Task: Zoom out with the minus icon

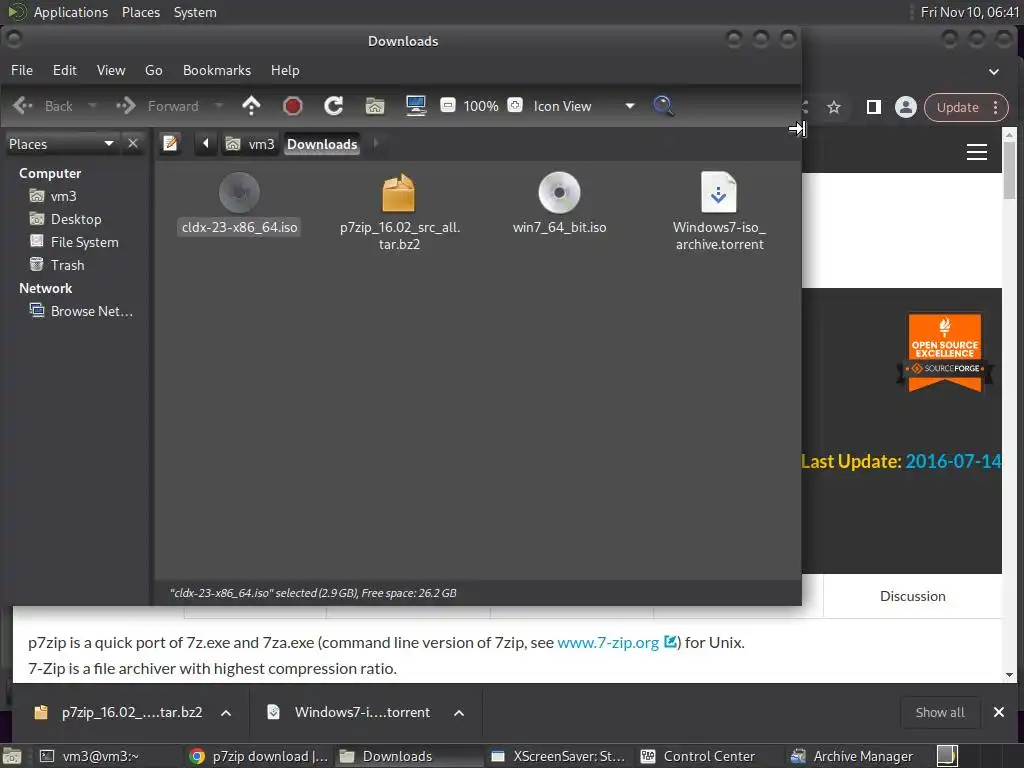Action: point(448,105)
